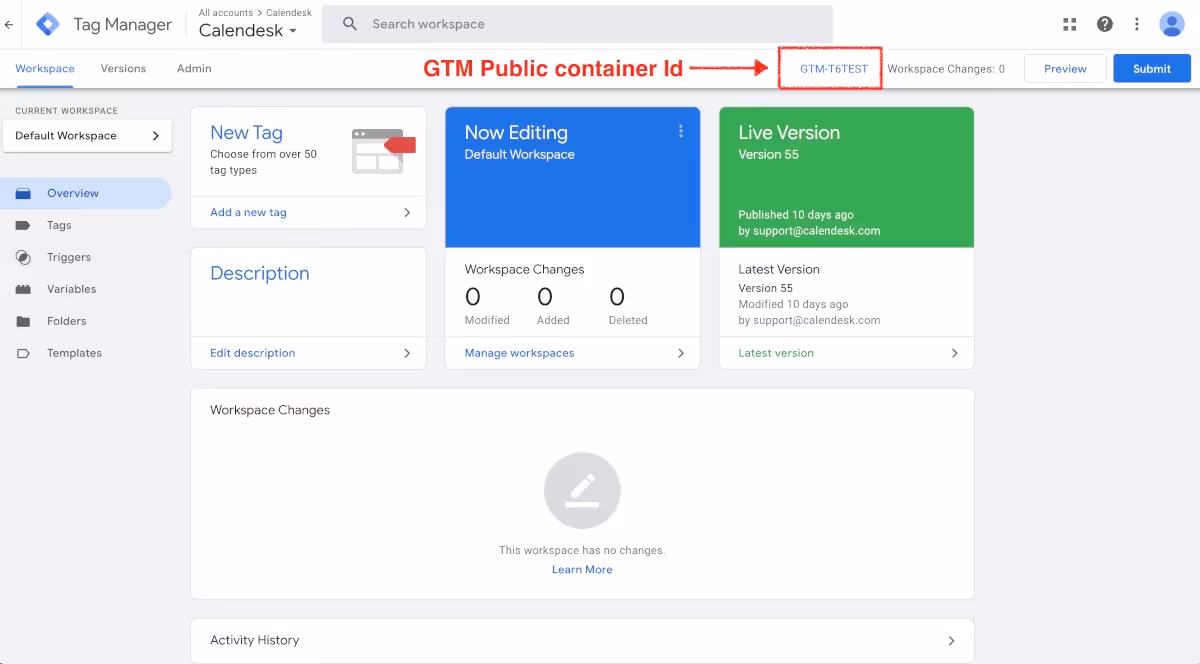Open Tag Manager help

[1104, 23]
